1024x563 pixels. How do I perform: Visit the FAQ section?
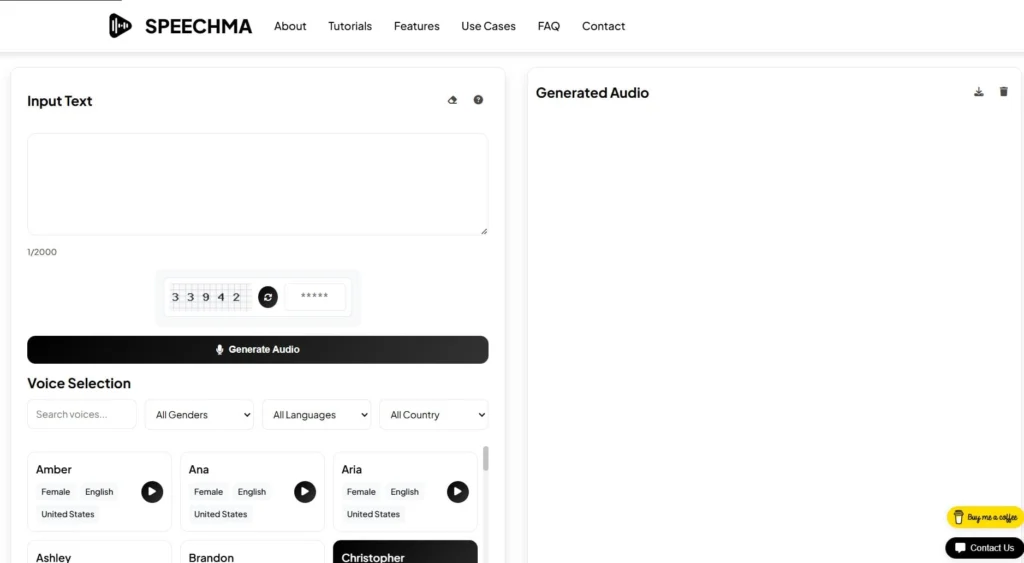tap(549, 26)
